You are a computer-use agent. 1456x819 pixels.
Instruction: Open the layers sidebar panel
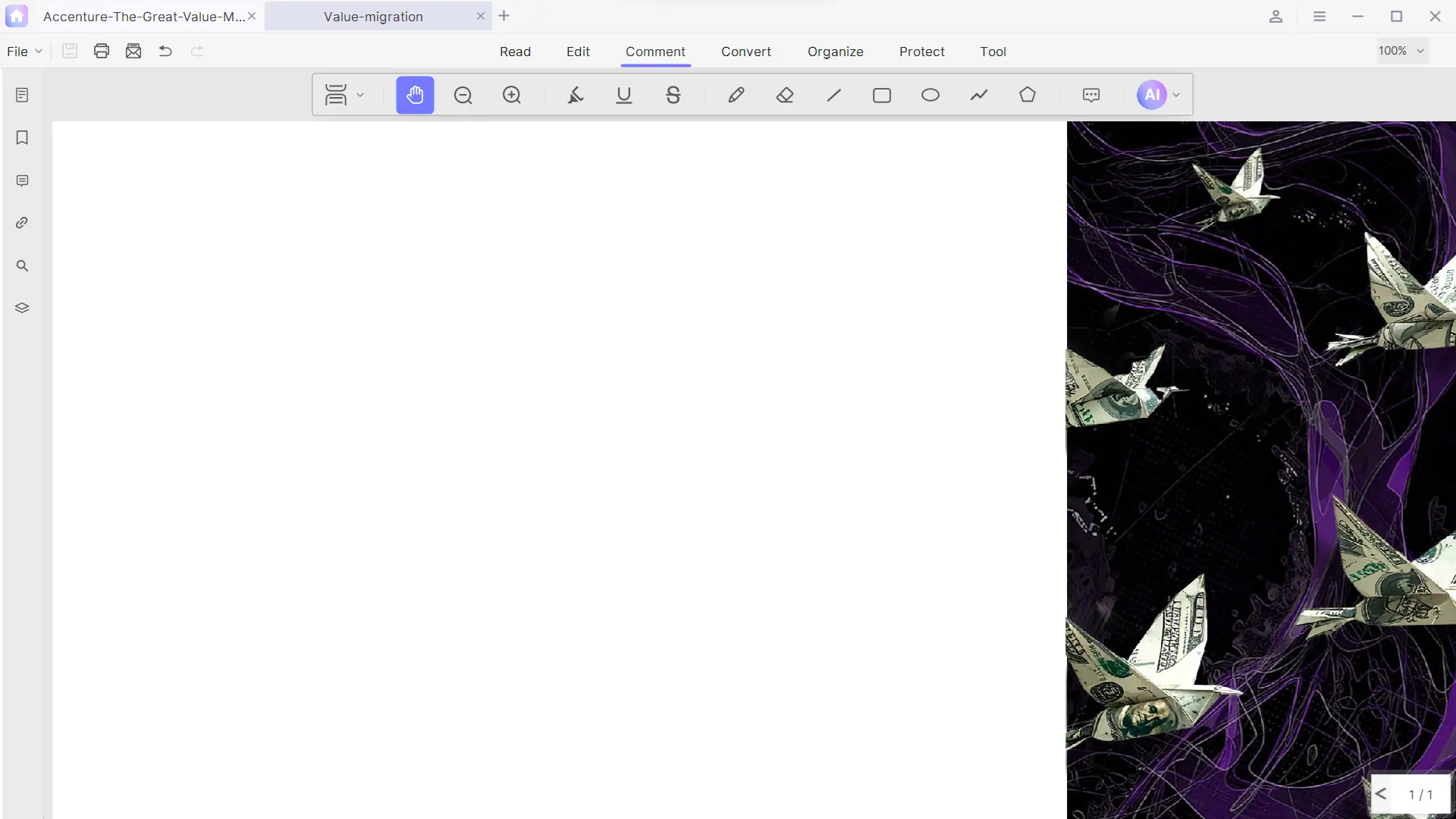[22, 308]
